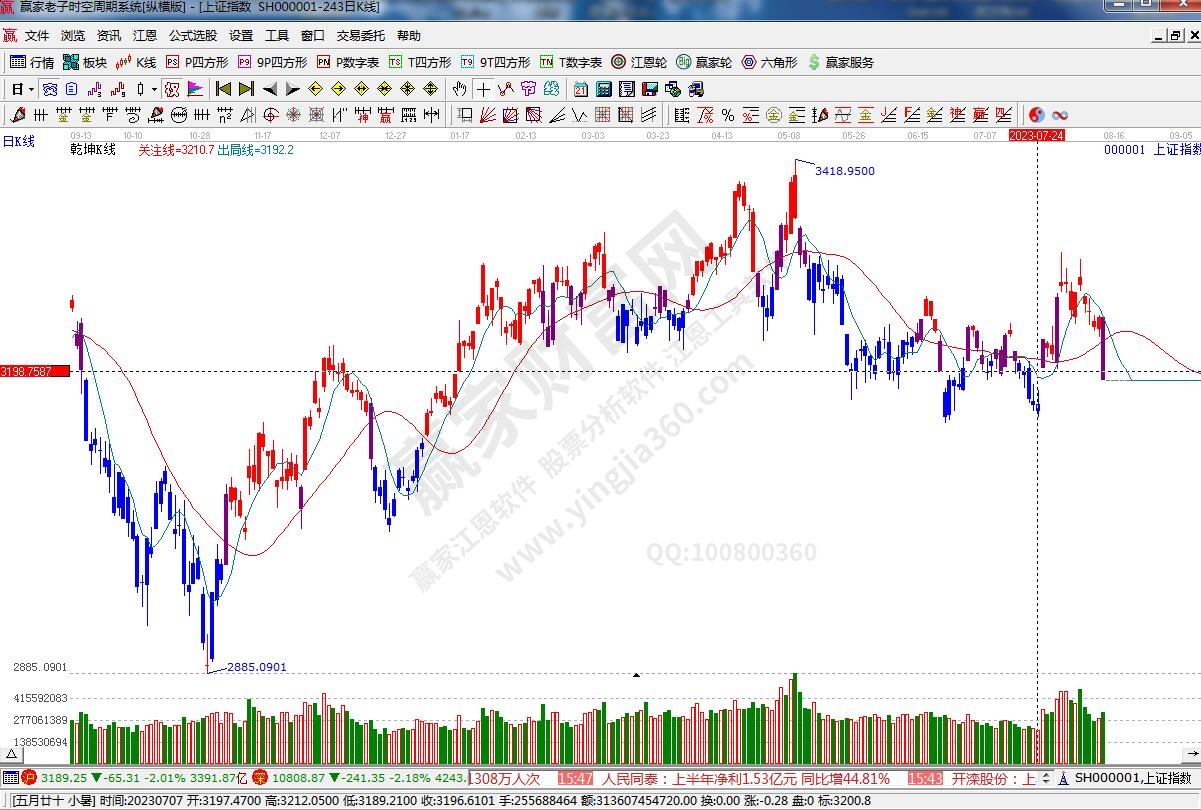Select the hand pan tool
The height and width of the screenshot is (810, 1201).
460,88
